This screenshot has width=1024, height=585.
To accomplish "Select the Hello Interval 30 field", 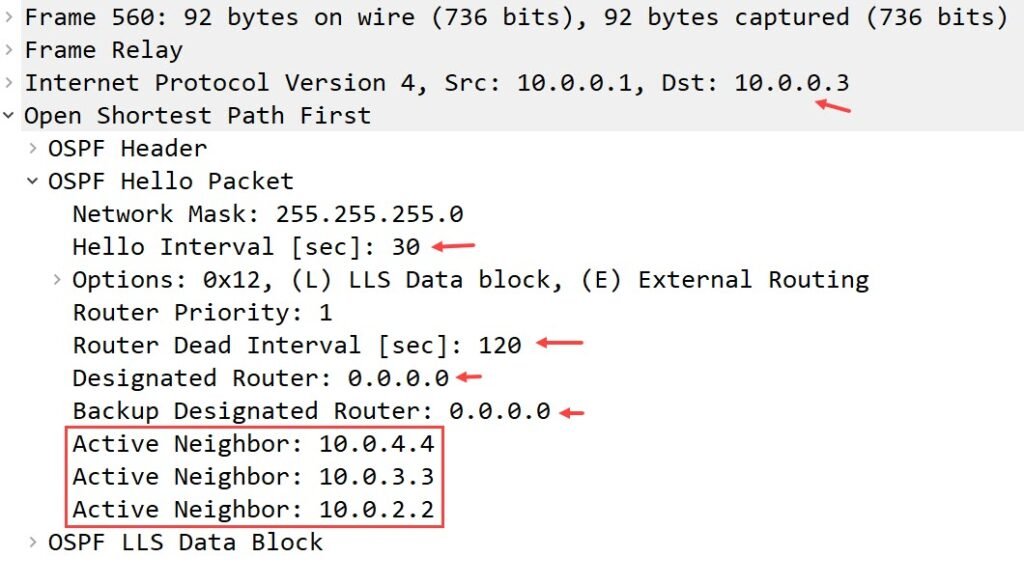I will click(245, 247).
